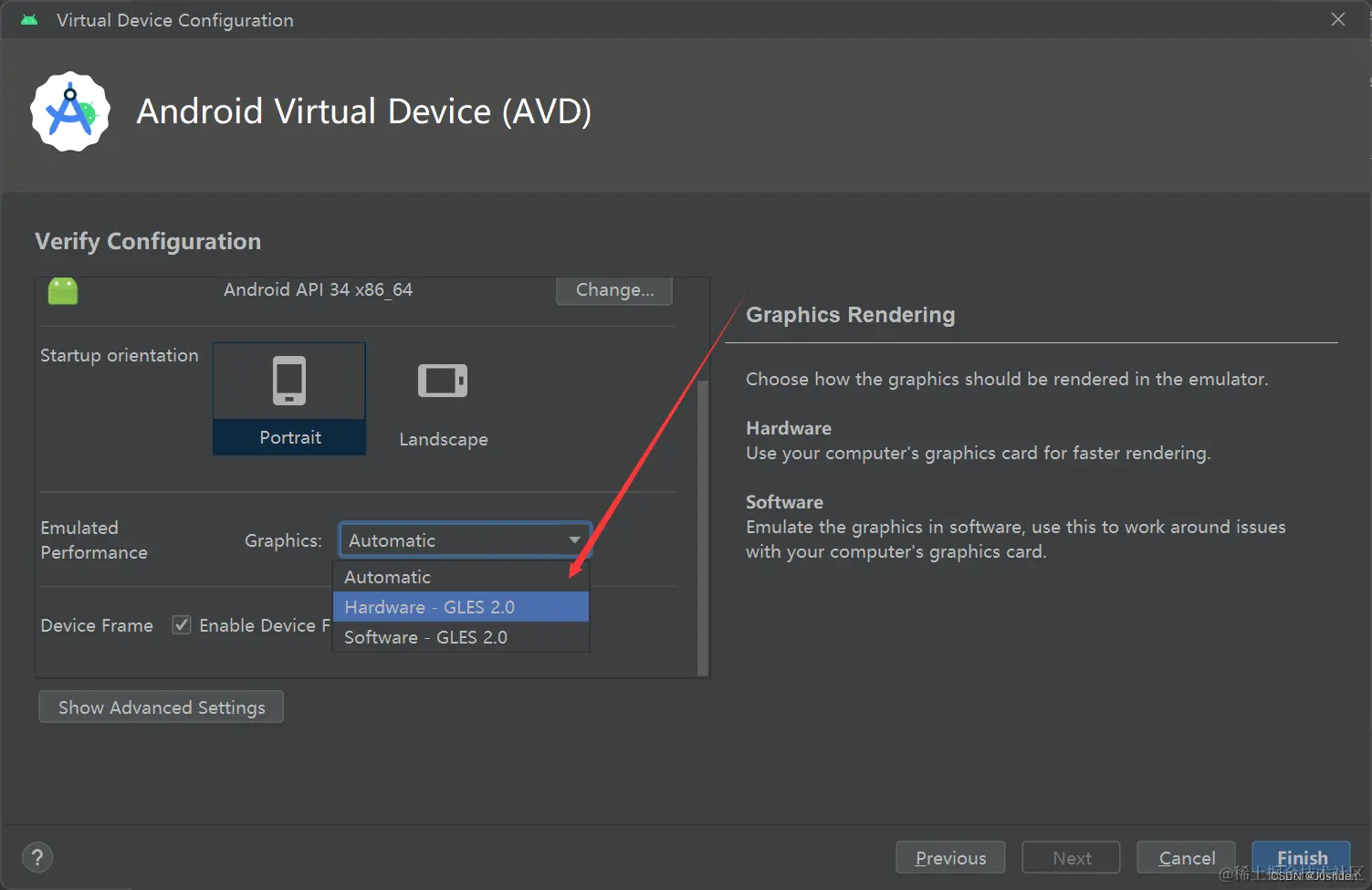Click the Android Studio AVD logo icon
Screen dimensions: 1372x890
70,111
